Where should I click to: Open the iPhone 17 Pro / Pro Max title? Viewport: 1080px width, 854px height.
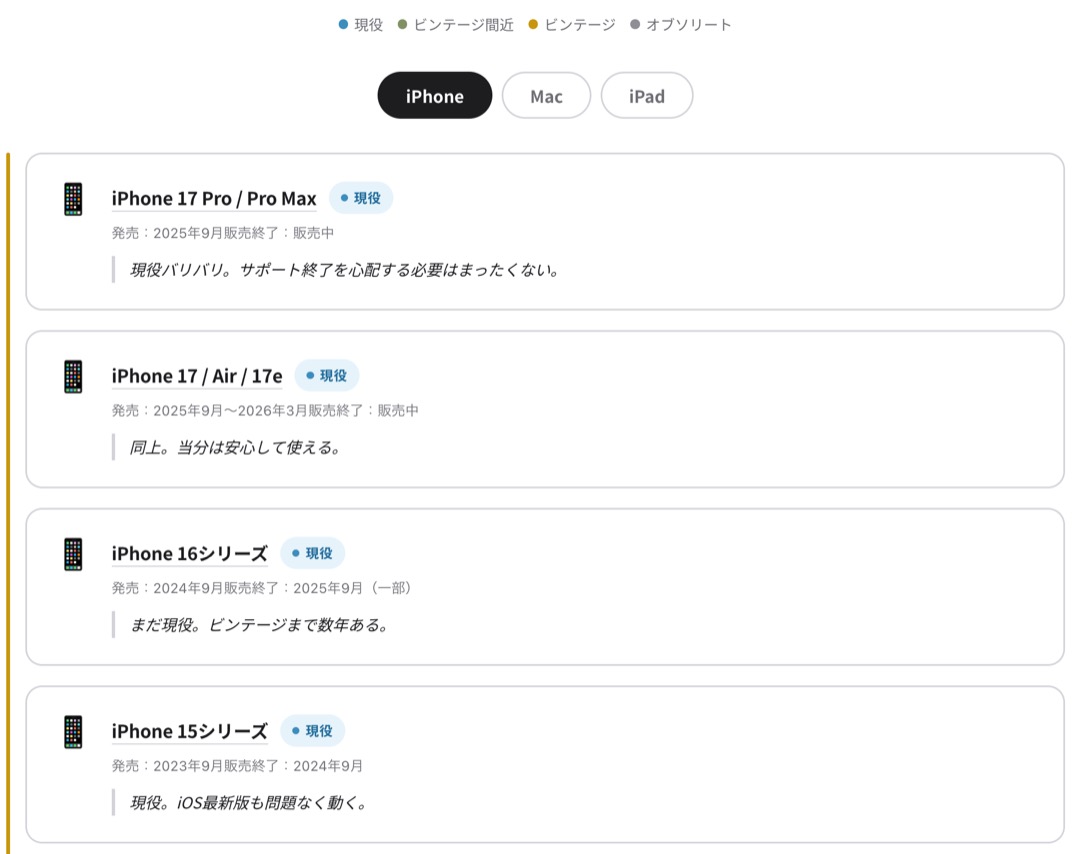point(214,199)
